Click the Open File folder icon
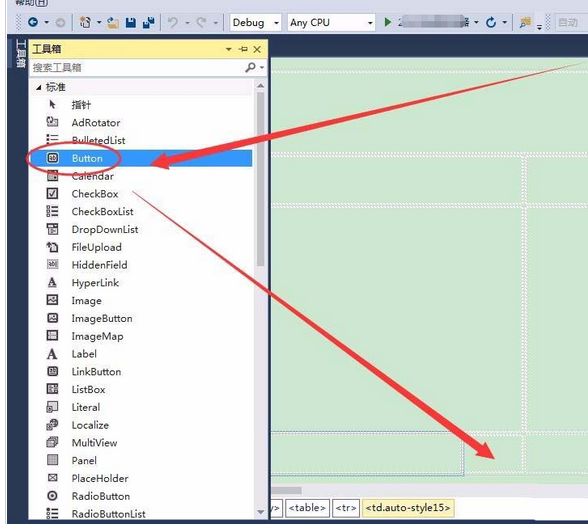Viewport: 588px width, 524px height. (112, 23)
